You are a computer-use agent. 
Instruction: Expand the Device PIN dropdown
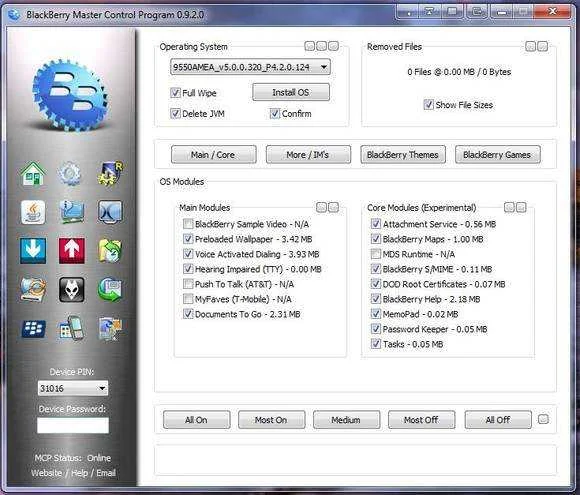point(73,388)
